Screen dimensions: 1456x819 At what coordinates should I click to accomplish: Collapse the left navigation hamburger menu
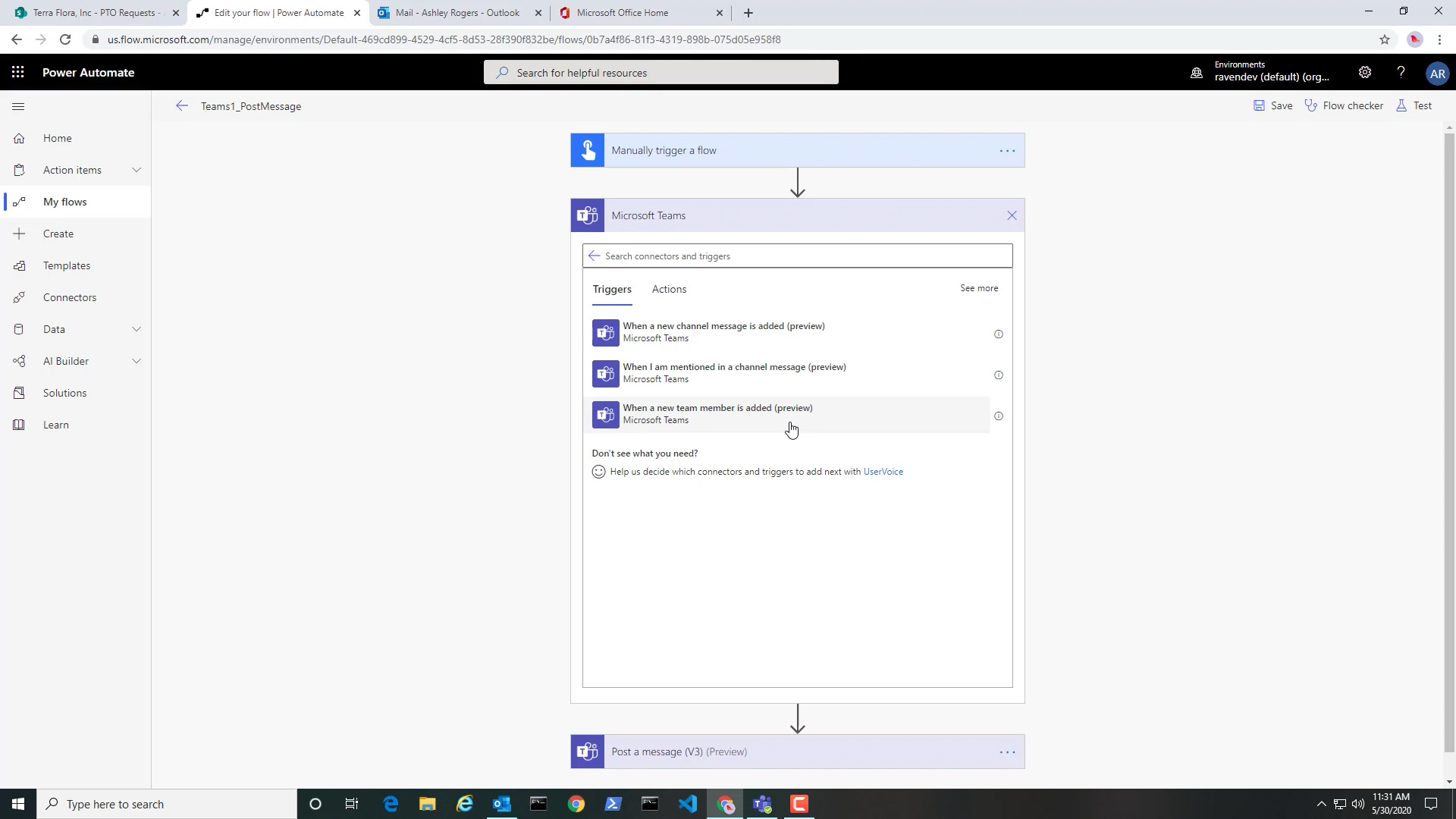click(19, 106)
